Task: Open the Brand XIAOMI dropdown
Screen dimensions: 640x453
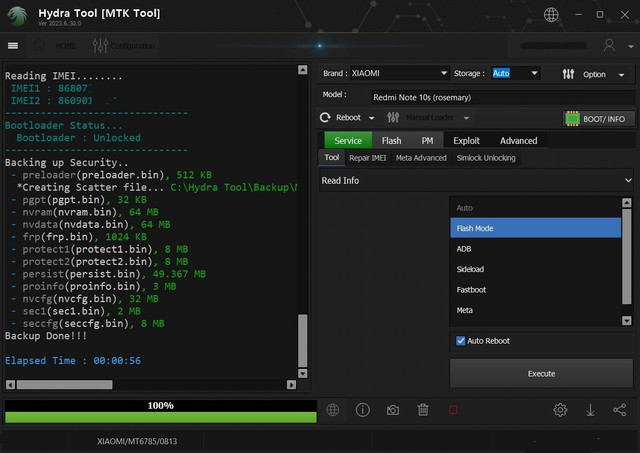Action: 399,73
